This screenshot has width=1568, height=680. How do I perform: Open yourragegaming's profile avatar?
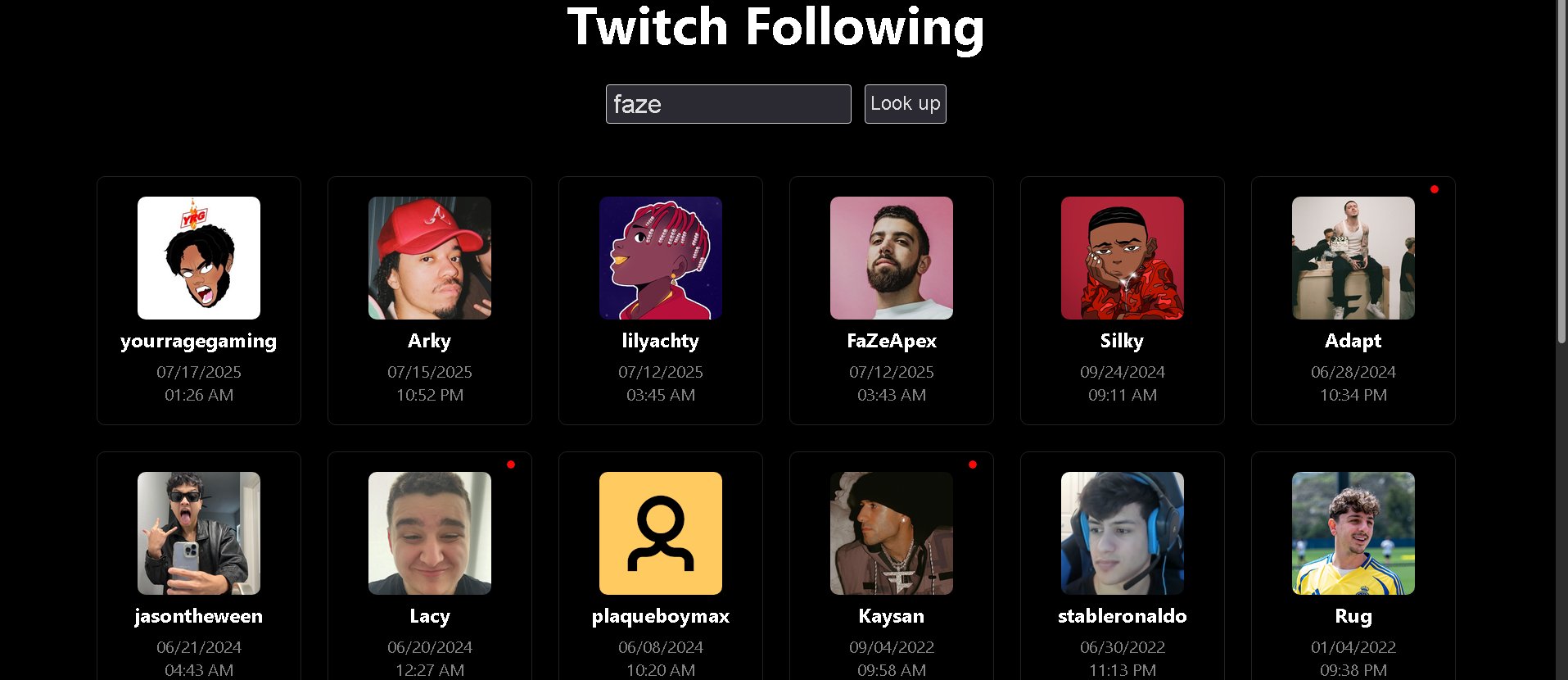(x=199, y=258)
